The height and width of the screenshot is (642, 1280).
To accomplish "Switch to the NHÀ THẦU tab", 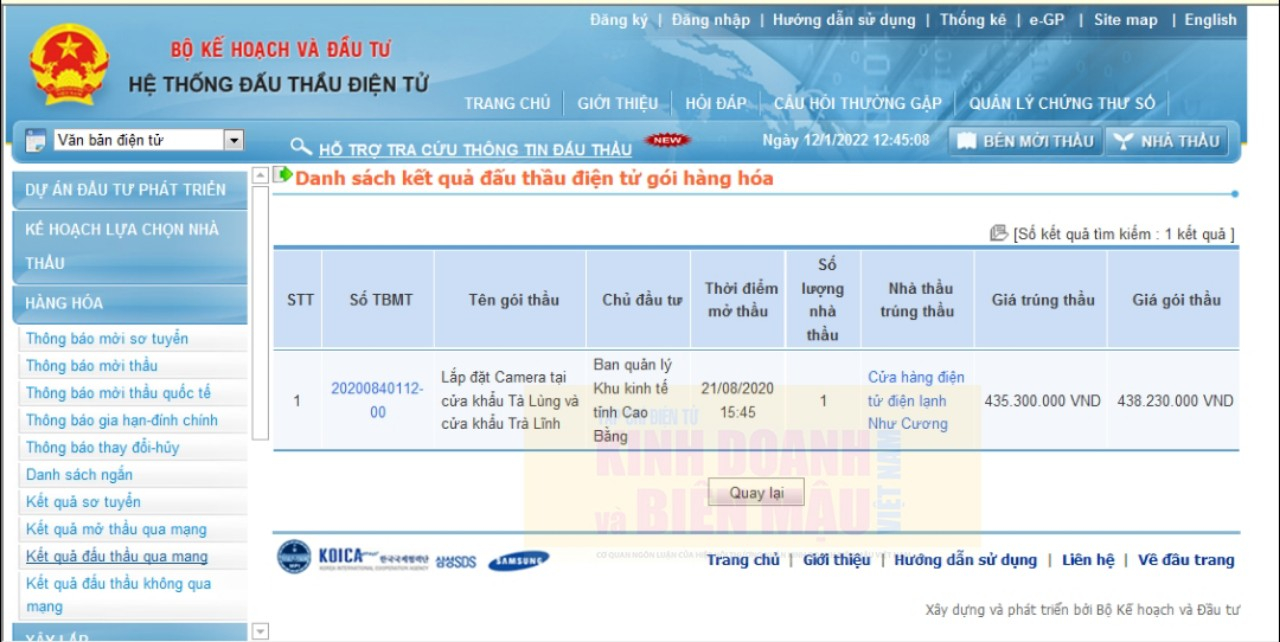I will click(x=1167, y=141).
